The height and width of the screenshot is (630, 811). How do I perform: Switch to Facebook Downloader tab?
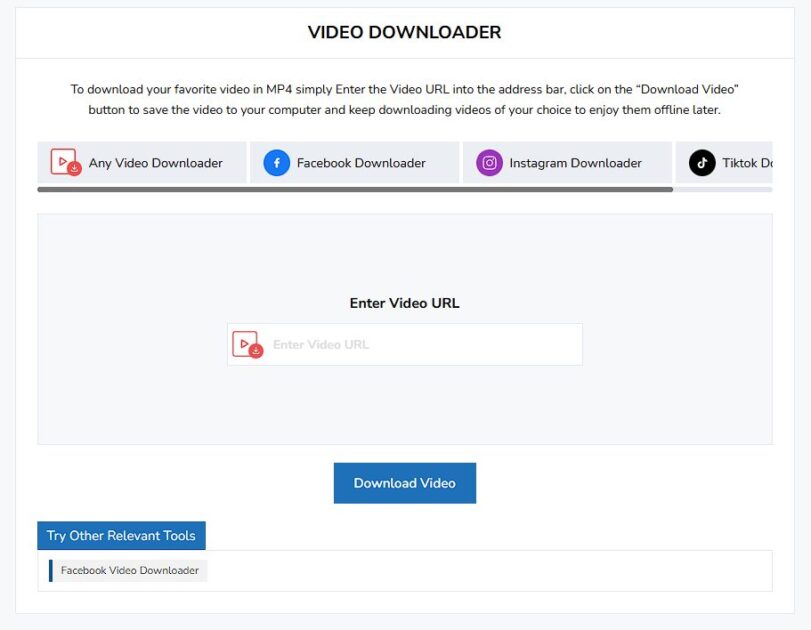[354, 162]
